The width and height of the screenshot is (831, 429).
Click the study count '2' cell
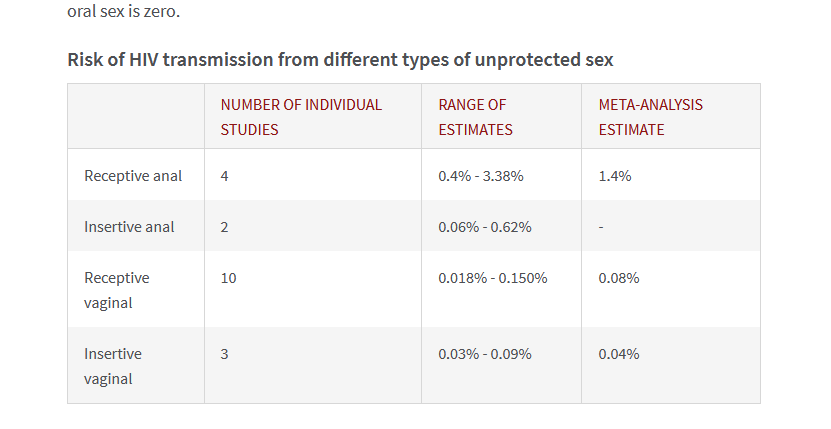pos(225,227)
